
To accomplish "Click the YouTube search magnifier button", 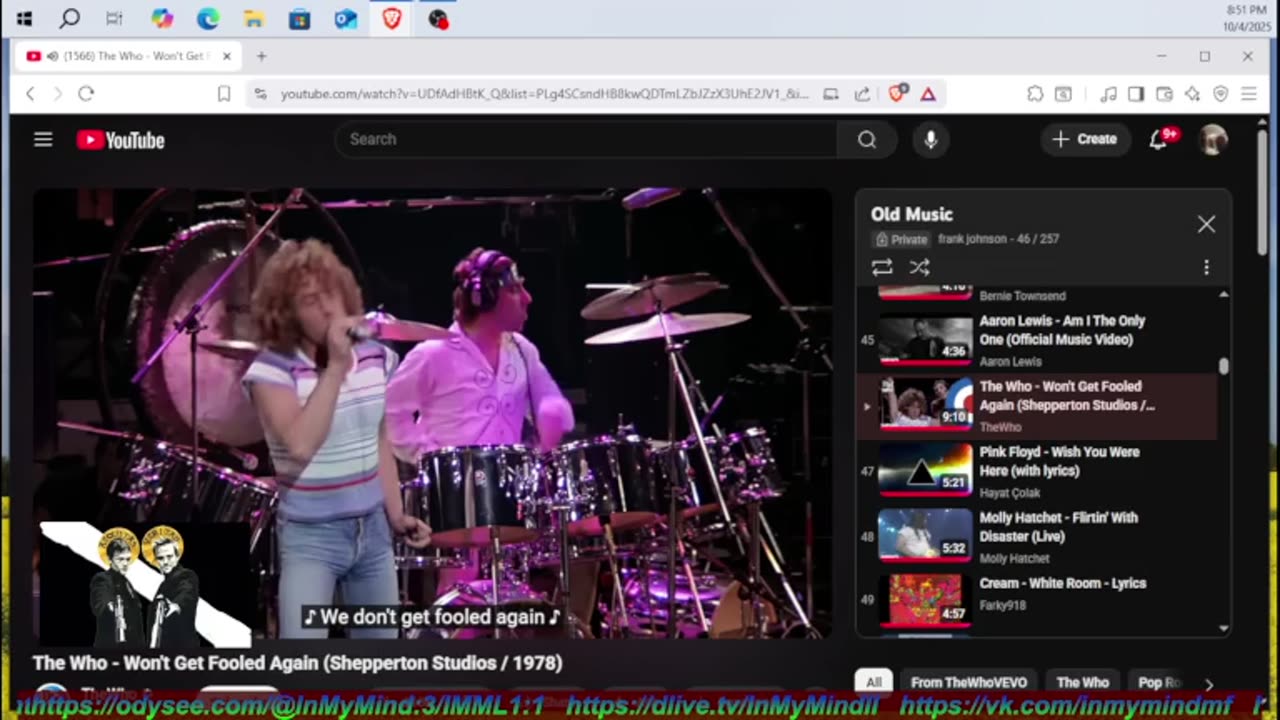I will (x=867, y=140).
